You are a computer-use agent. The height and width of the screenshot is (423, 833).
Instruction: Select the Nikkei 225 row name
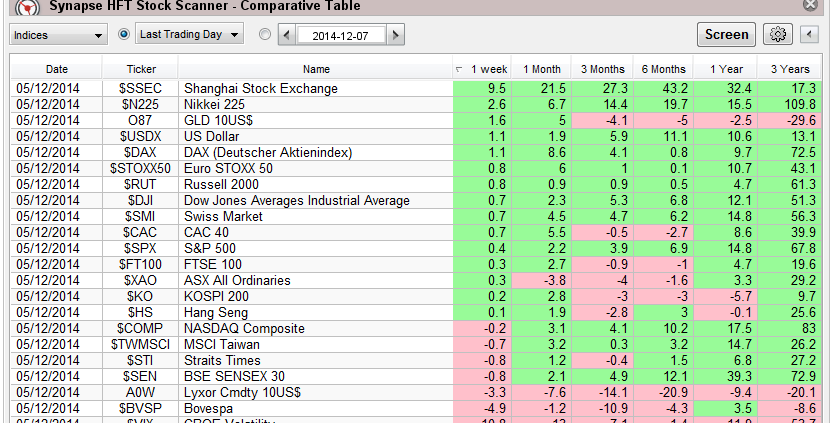tap(216, 104)
